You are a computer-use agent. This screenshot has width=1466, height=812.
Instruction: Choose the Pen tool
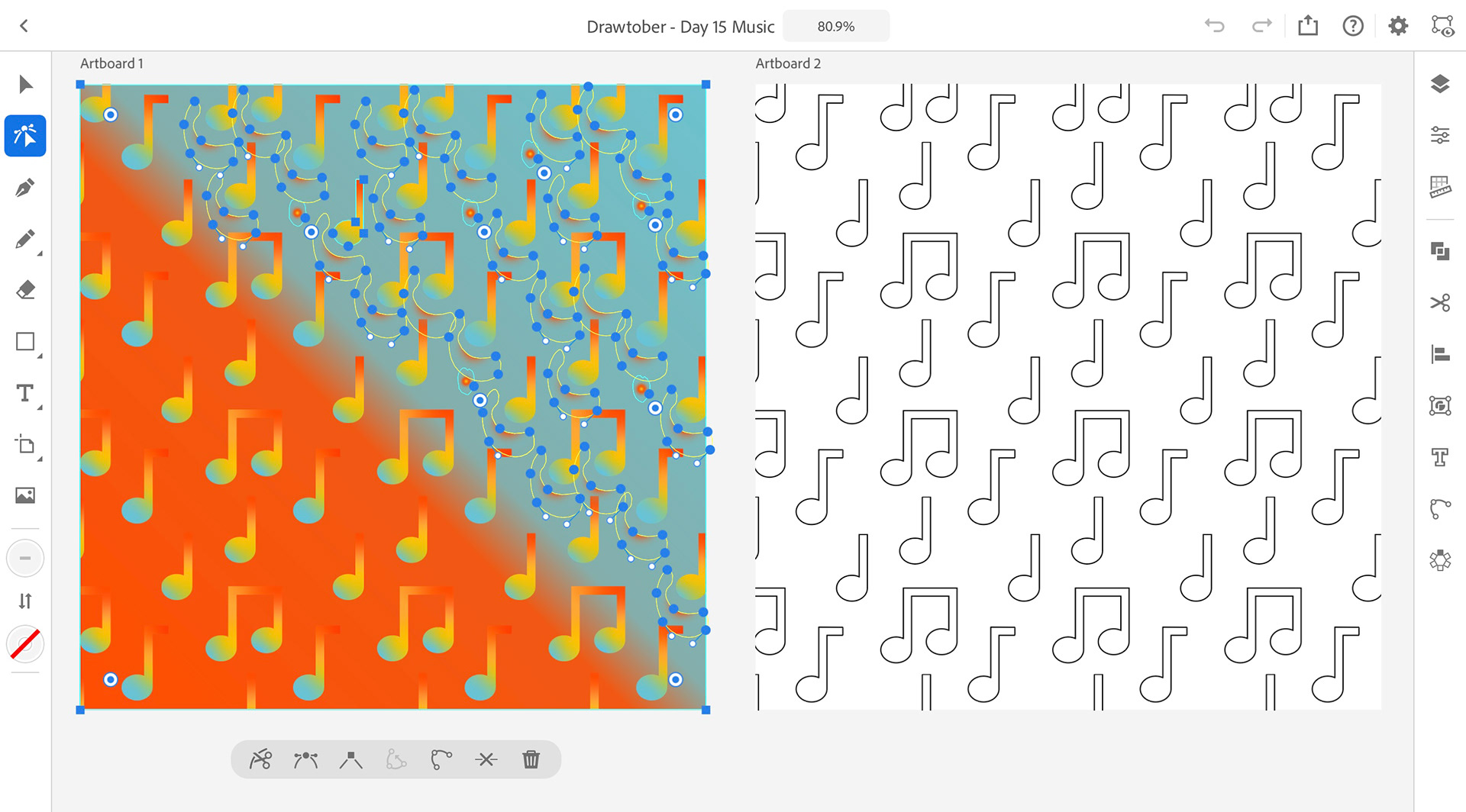pos(25,188)
